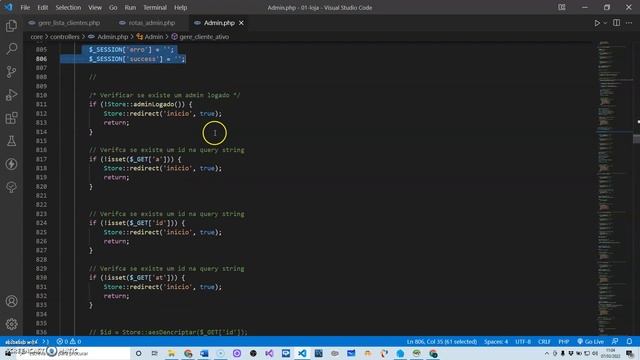Open the Extensions view
This screenshot has height=360, width=640.
[11, 118]
